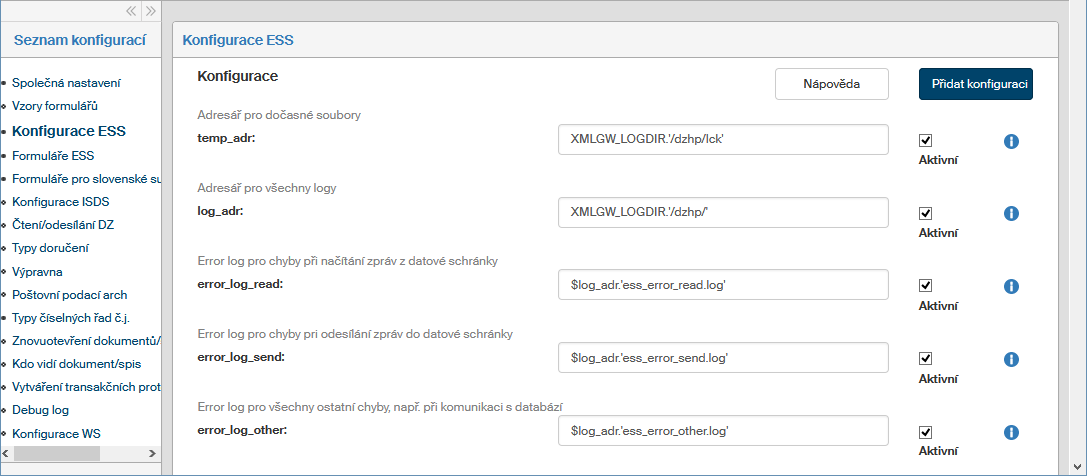
Task: Collapse sidebar with double left chevron
Action: point(131,11)
